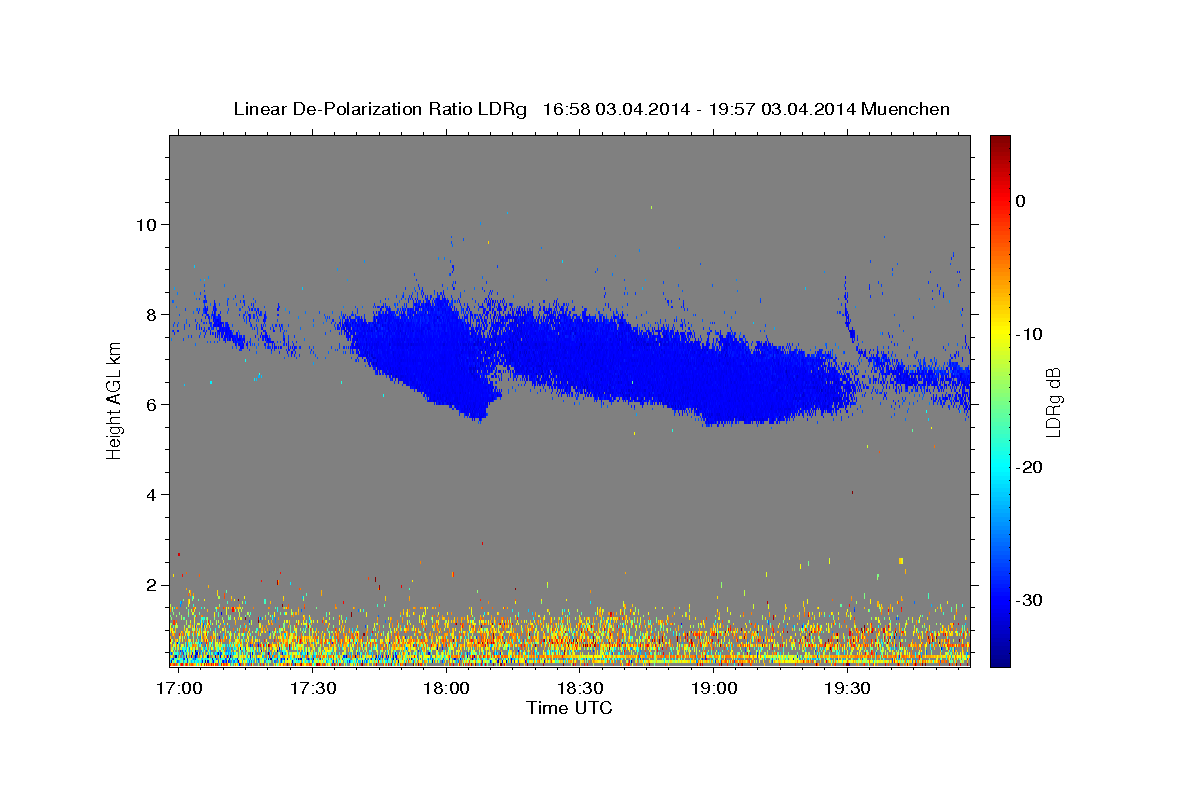Click the colorbar value -30
This screenshot has height=800, width=1200.
click(1029, 600)
